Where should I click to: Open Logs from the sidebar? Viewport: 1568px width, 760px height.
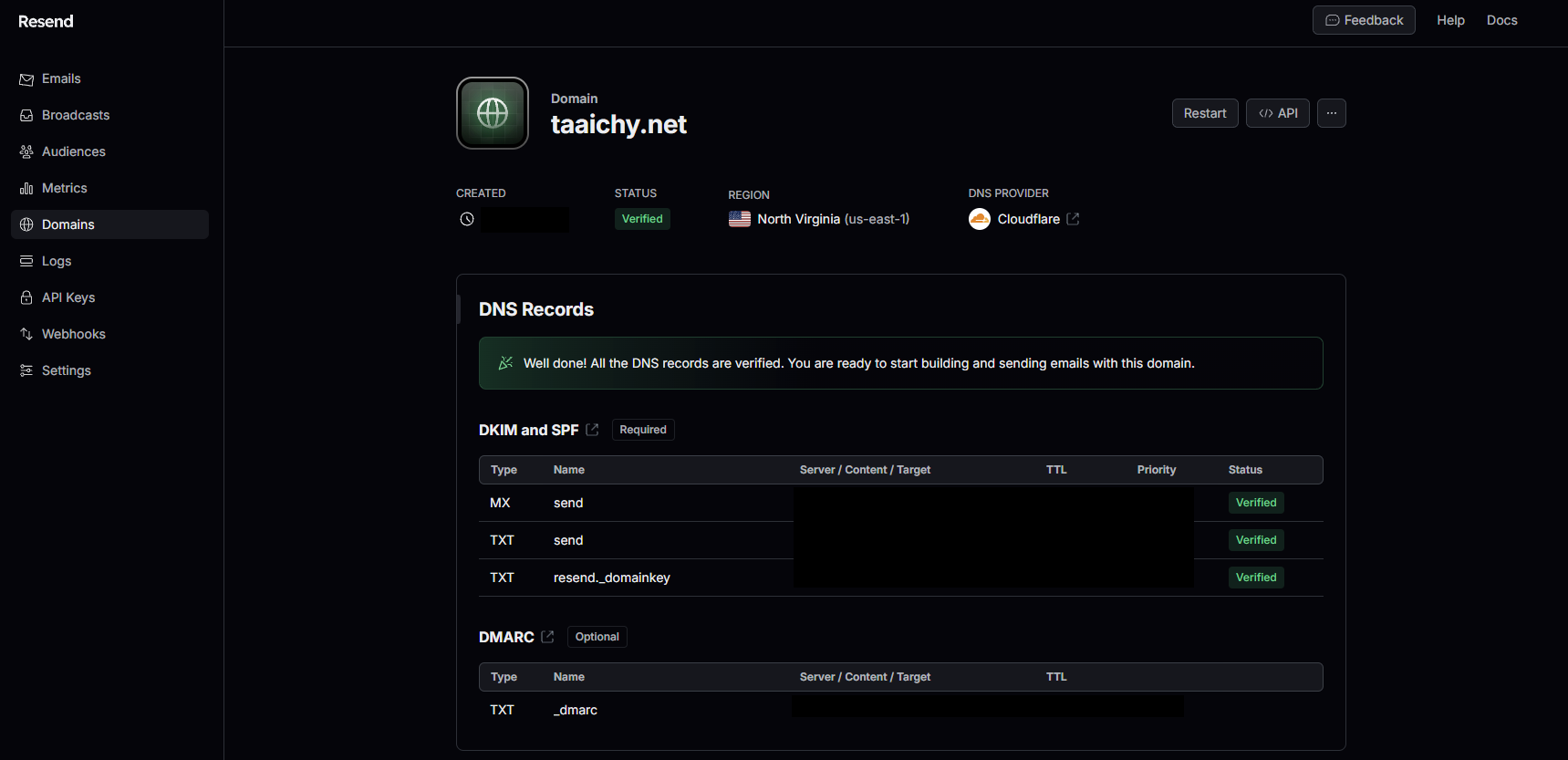[x=57, y=262]
